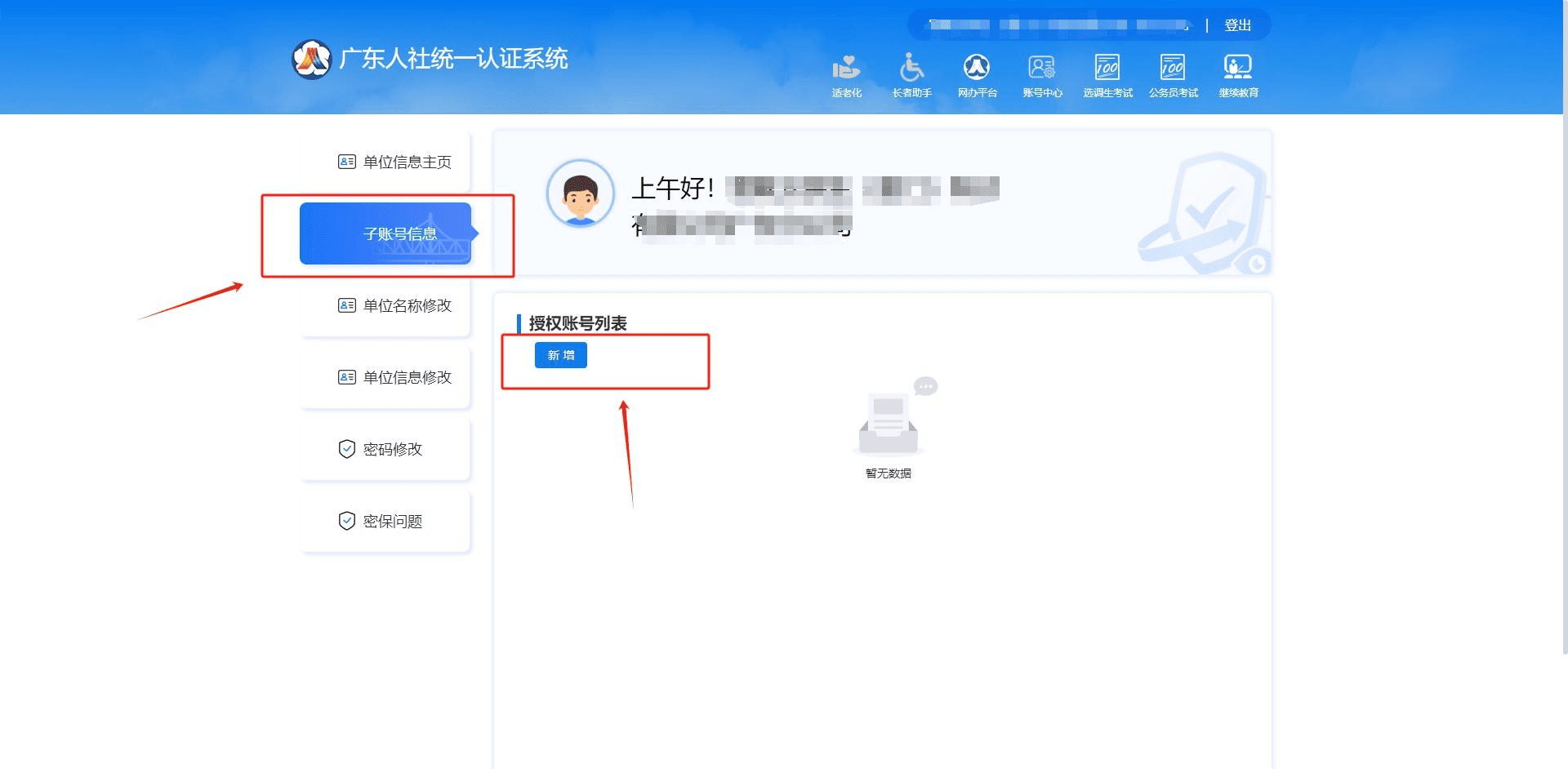Open the 公务员考试 icon
Image resolution: width=1568 pixels, height=769 pixels.
click(1173, 68)
